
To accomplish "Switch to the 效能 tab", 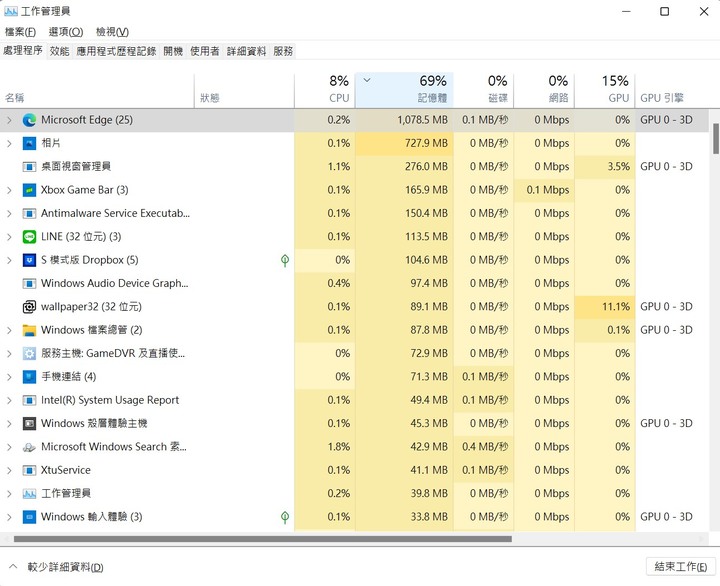I will tap(60, 51).
